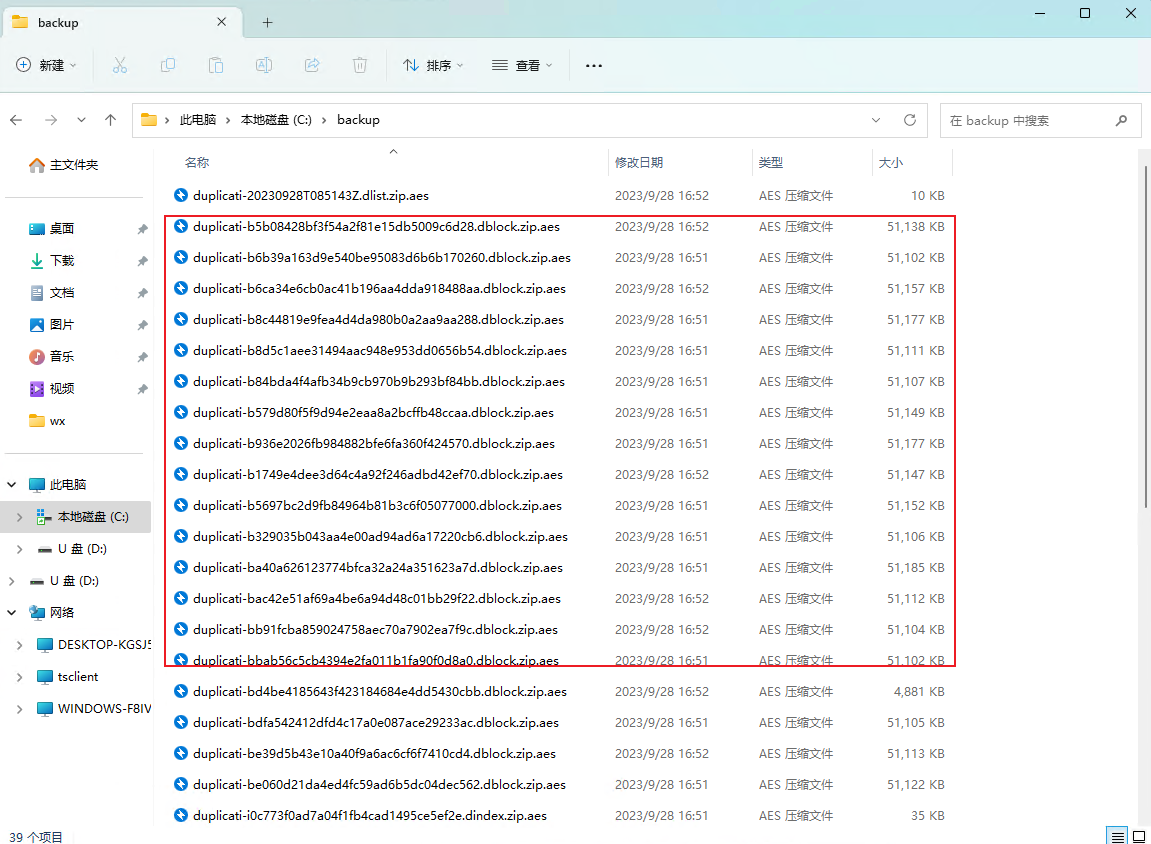
Task: Open the 查看 view dropdown
Action: point(522,65)
